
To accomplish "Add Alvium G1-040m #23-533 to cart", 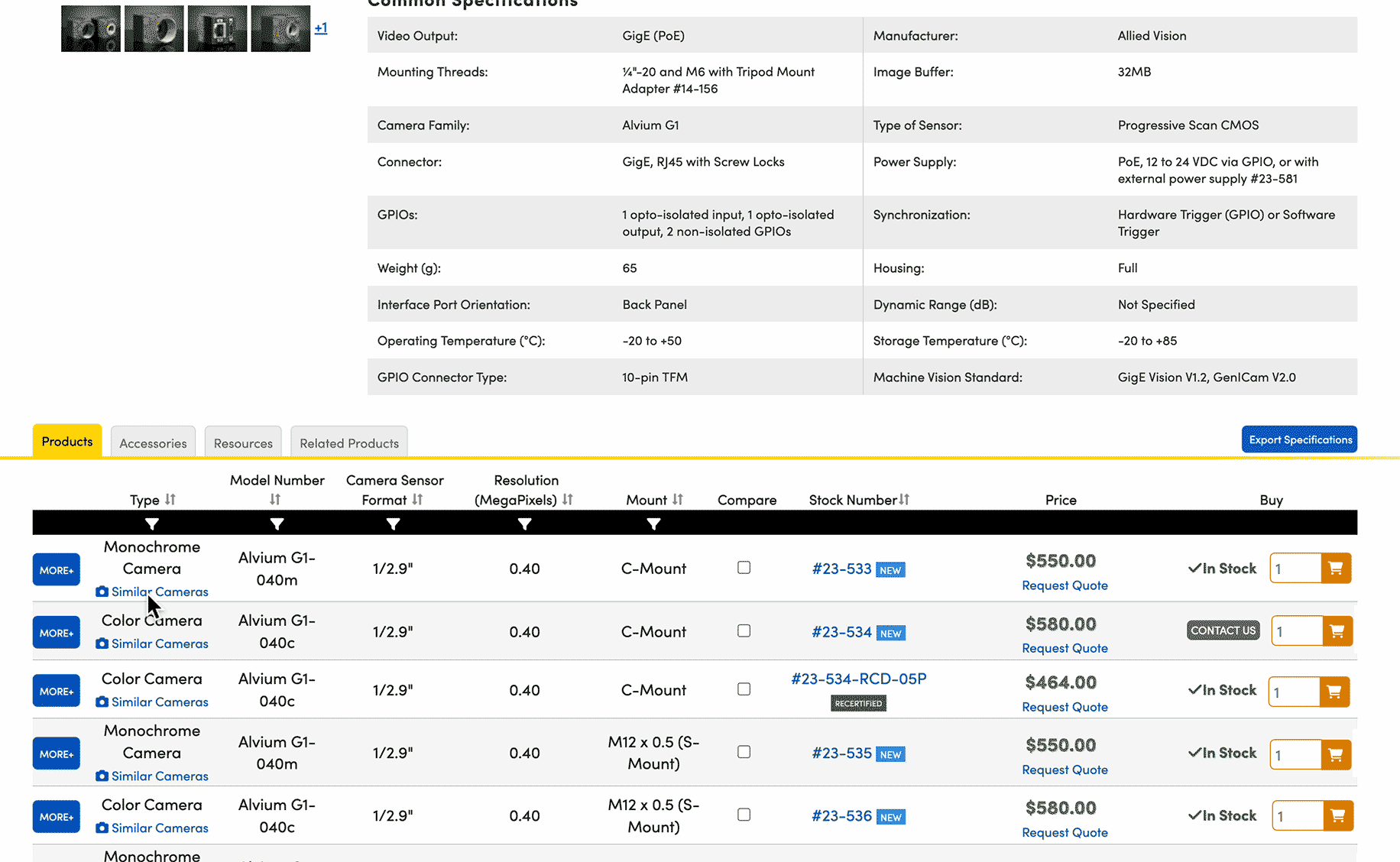I will 1336,568.
